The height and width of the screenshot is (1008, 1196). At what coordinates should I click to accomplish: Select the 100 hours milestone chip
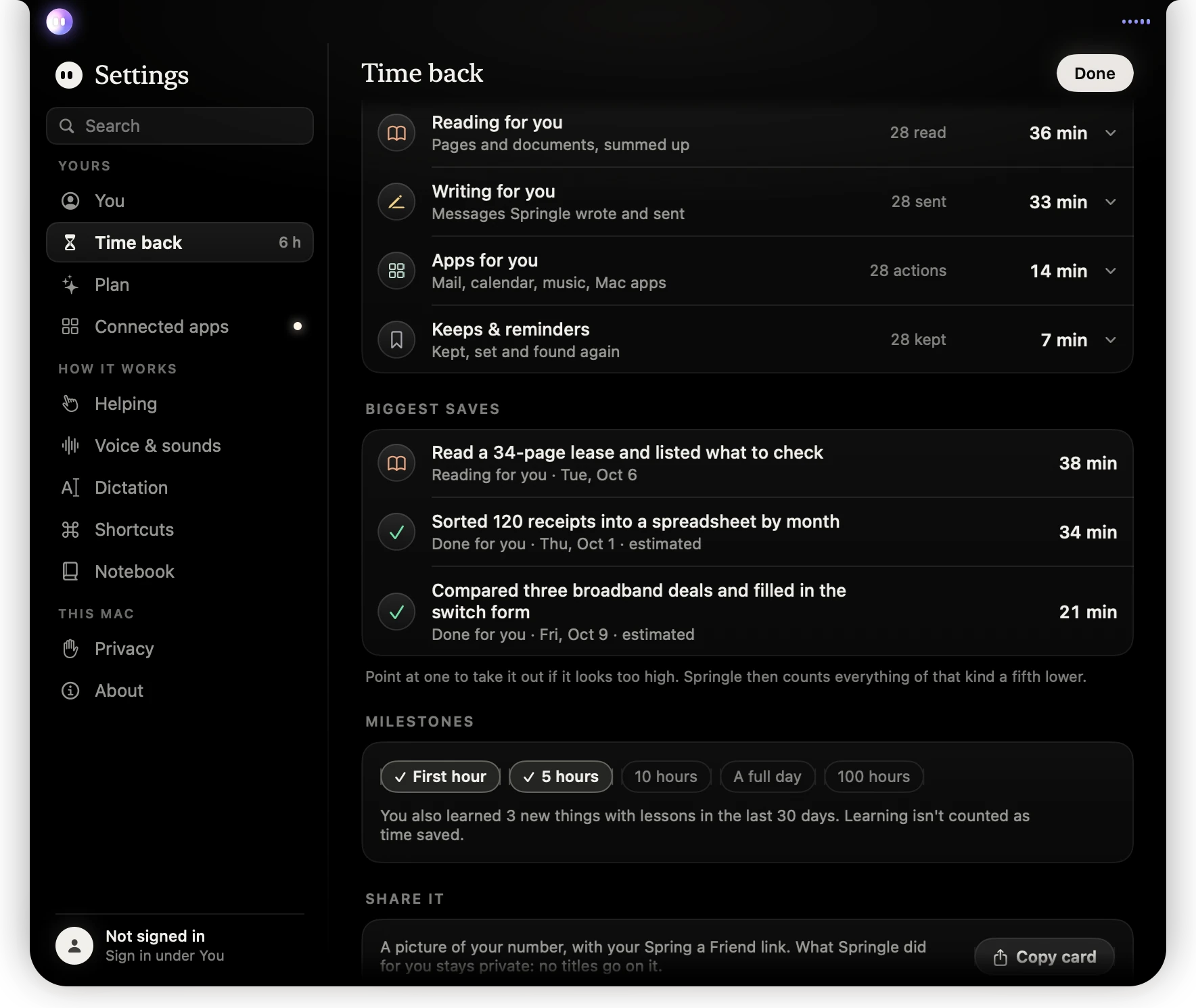pyautogui.click(x=874, y=777)
